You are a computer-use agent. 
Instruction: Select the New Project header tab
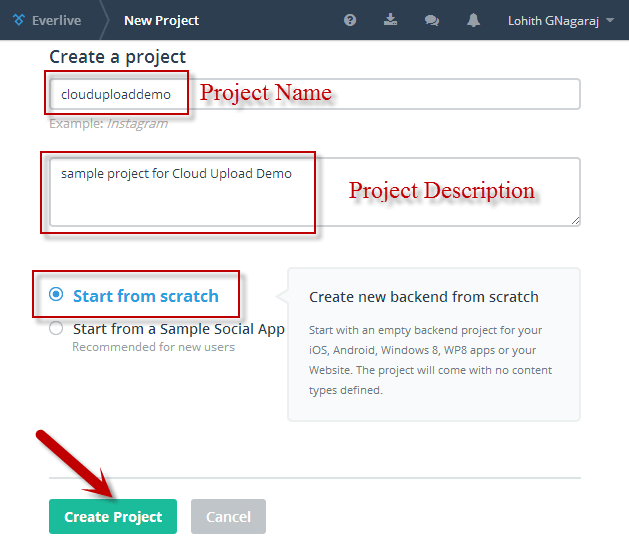161,20
